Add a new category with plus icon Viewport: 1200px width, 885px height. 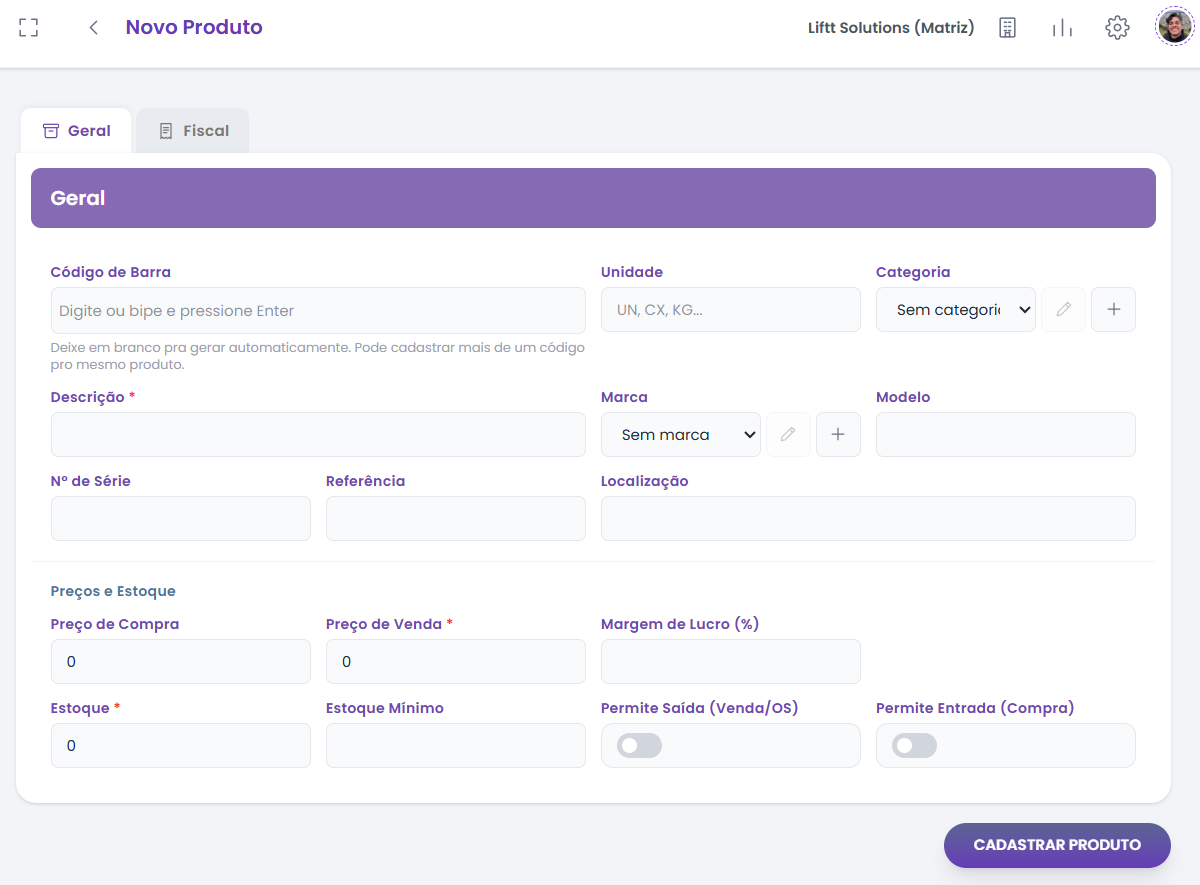pos(1113,310)
